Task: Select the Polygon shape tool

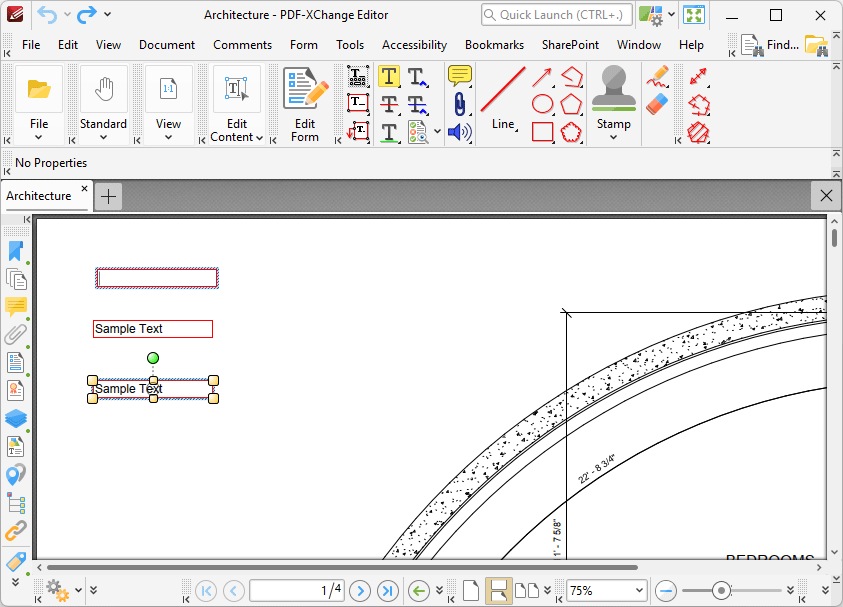Action: point(571,104)
